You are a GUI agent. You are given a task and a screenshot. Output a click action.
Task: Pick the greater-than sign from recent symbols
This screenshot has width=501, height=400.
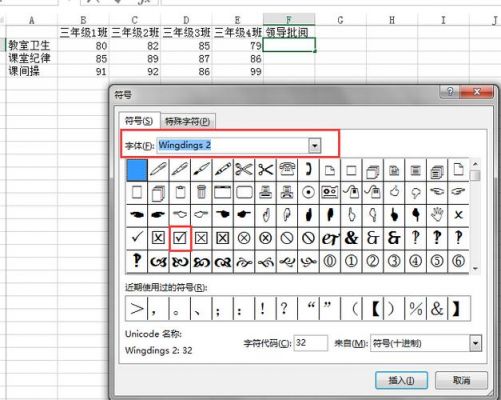coord(137,309)
